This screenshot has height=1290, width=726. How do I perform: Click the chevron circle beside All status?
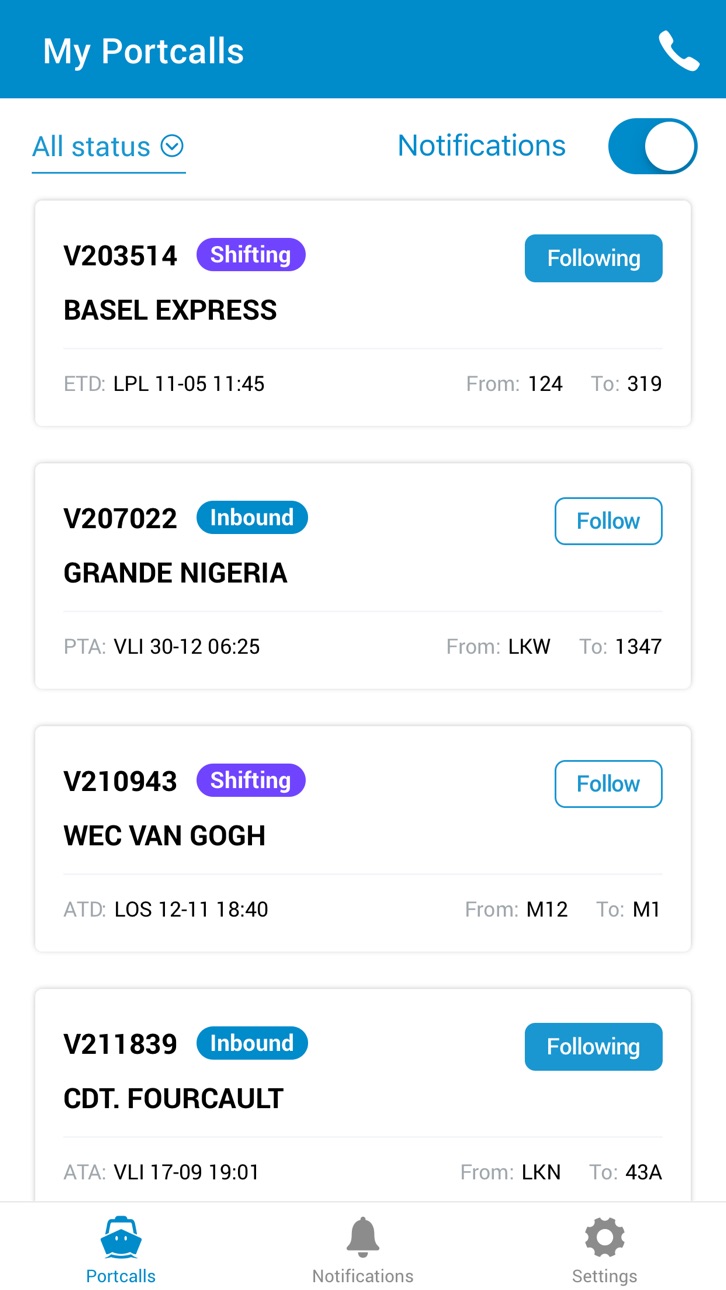point(172,146)
